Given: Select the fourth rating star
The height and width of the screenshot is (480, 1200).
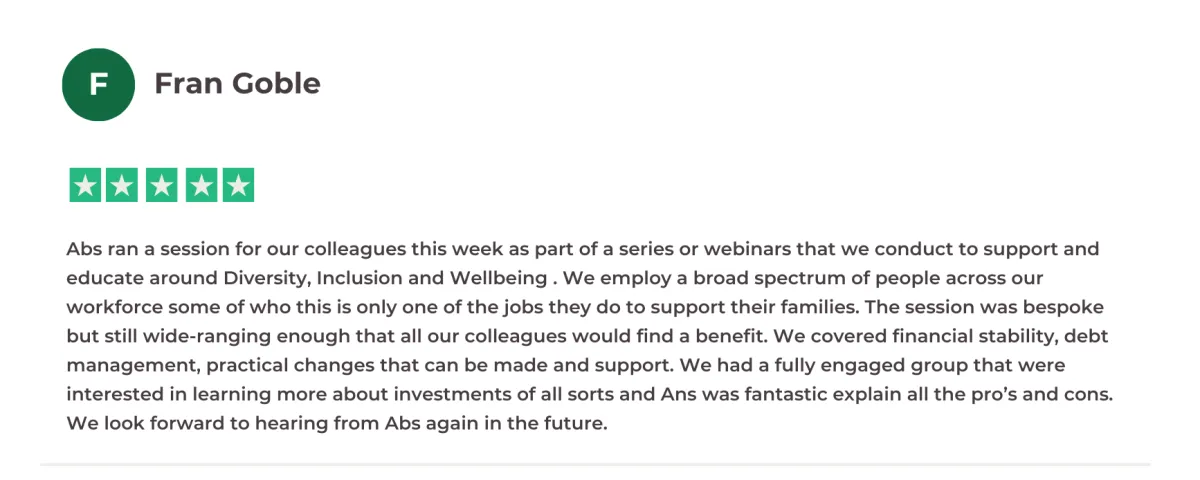Looking at the screenshot, I should pyautogui.click(x=199, y=185).
